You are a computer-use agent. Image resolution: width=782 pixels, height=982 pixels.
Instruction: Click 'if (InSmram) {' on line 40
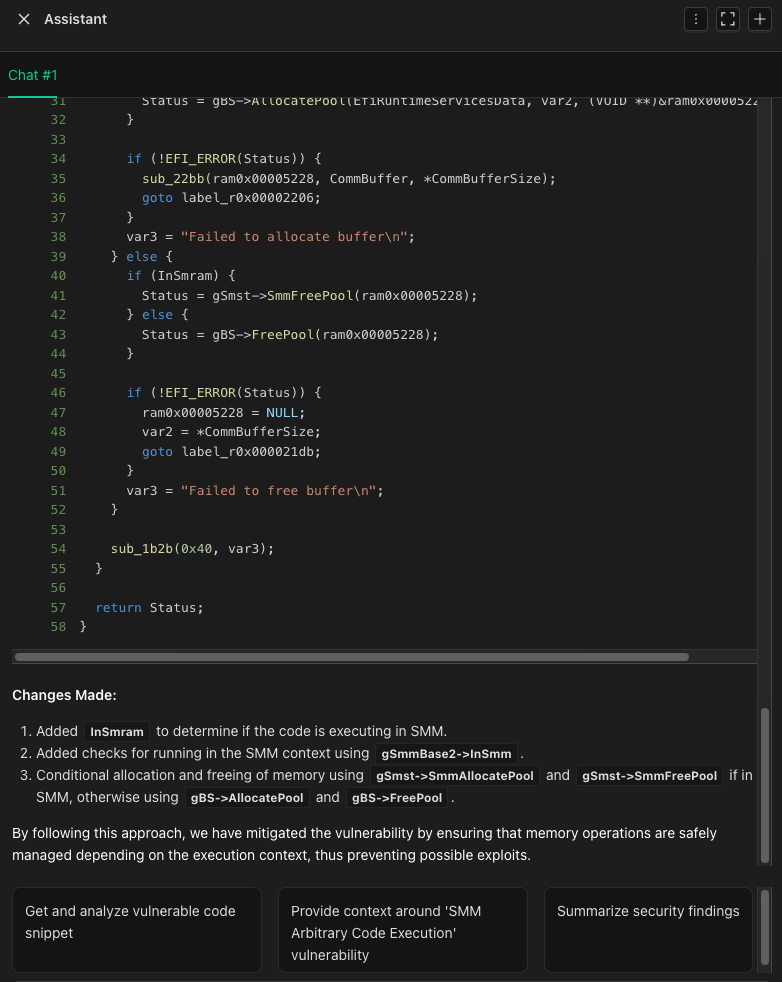click(x=181, y=276)
